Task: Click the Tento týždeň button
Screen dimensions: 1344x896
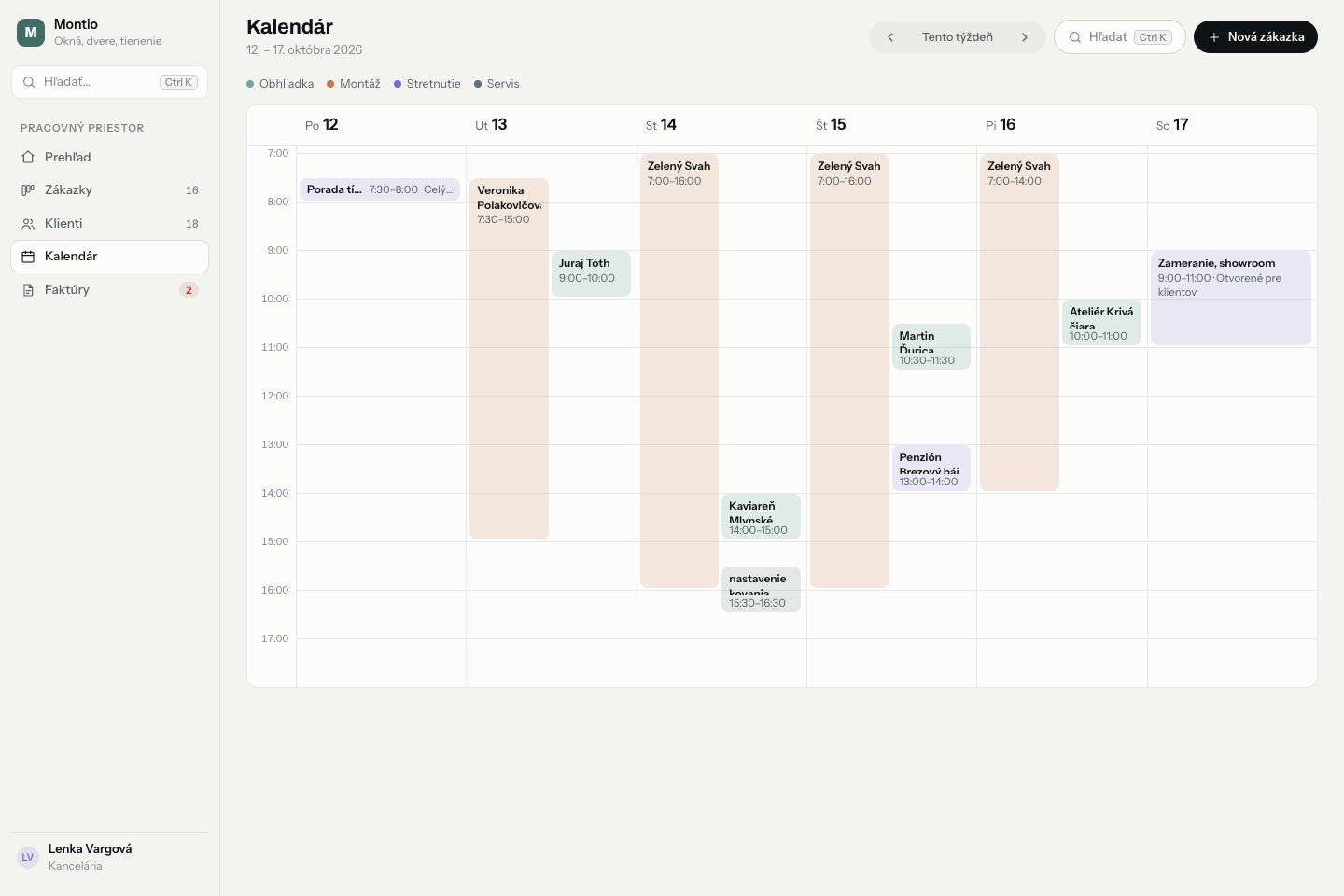Action: pyautogui.click(x=958, y=37)
